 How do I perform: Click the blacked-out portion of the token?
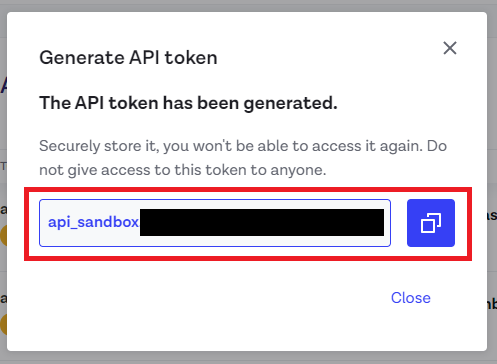262,222
